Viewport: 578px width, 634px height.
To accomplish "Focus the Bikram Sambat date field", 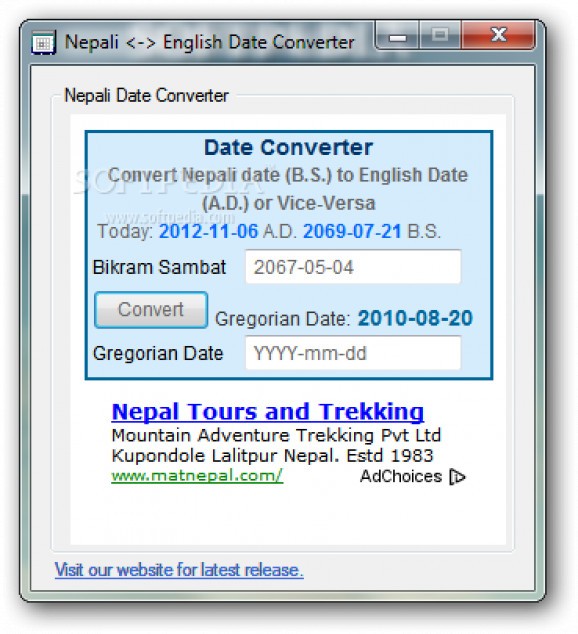I will [353, 267].
